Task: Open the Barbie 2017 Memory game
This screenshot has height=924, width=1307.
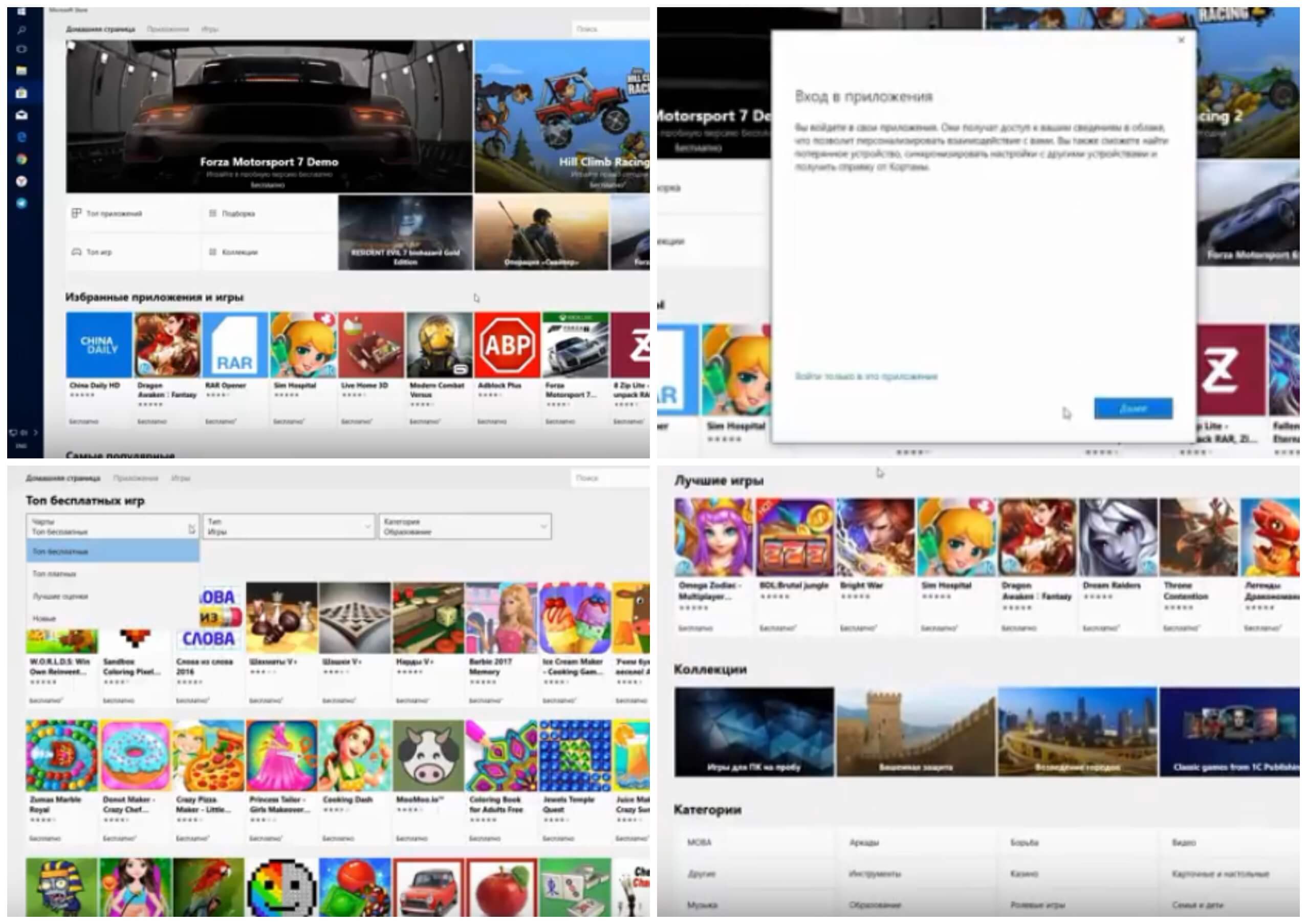Action: [502, 644]
